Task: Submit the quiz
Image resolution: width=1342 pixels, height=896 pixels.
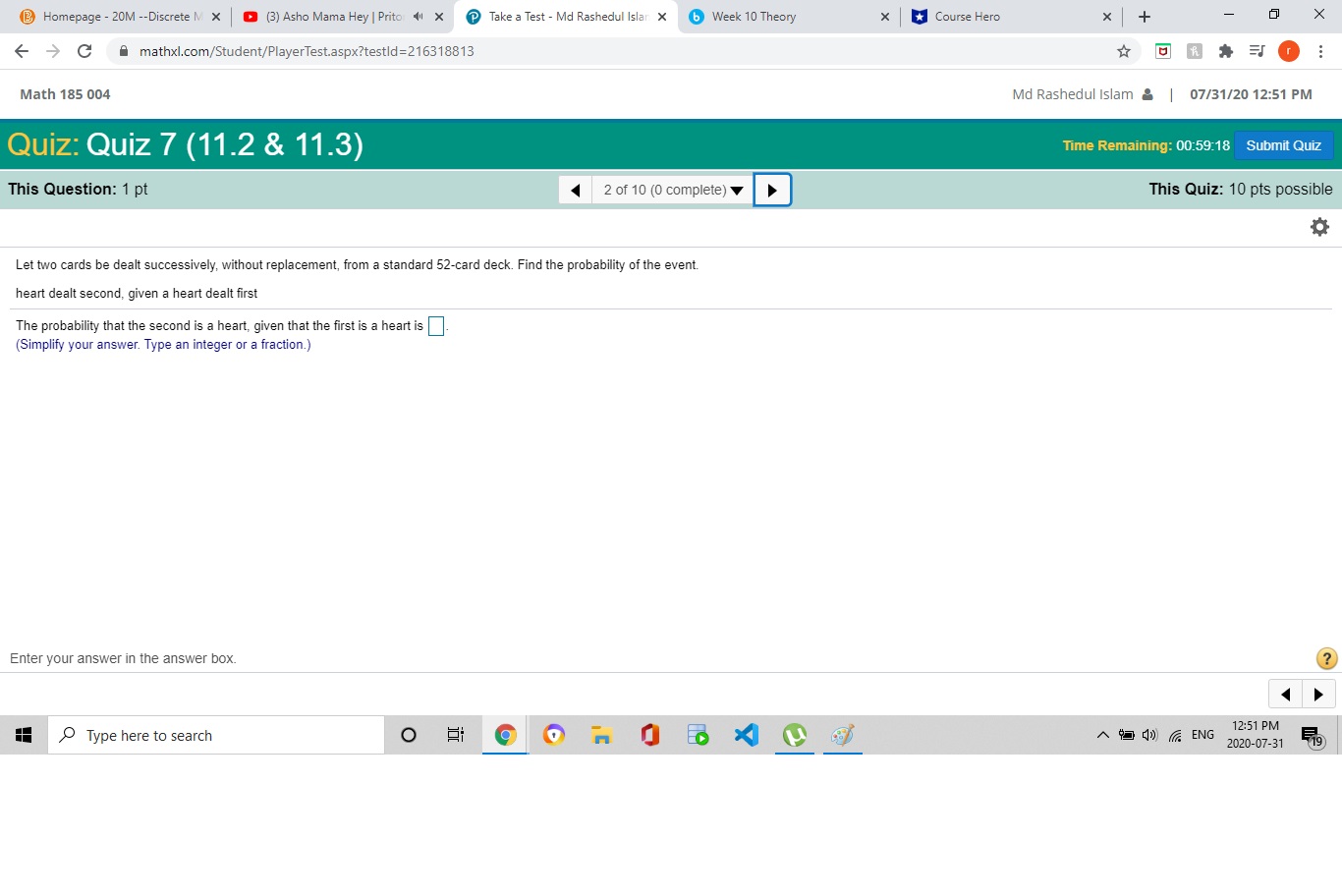Action: pos(1283,145)
